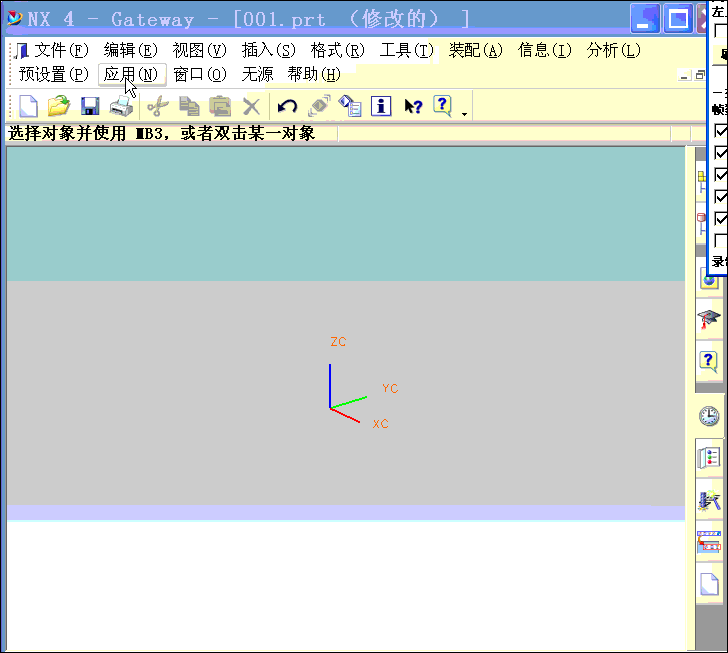Screen dimensions: 728x653
Task: Maximize the NX 4 Gateway window
Action: 678,19
